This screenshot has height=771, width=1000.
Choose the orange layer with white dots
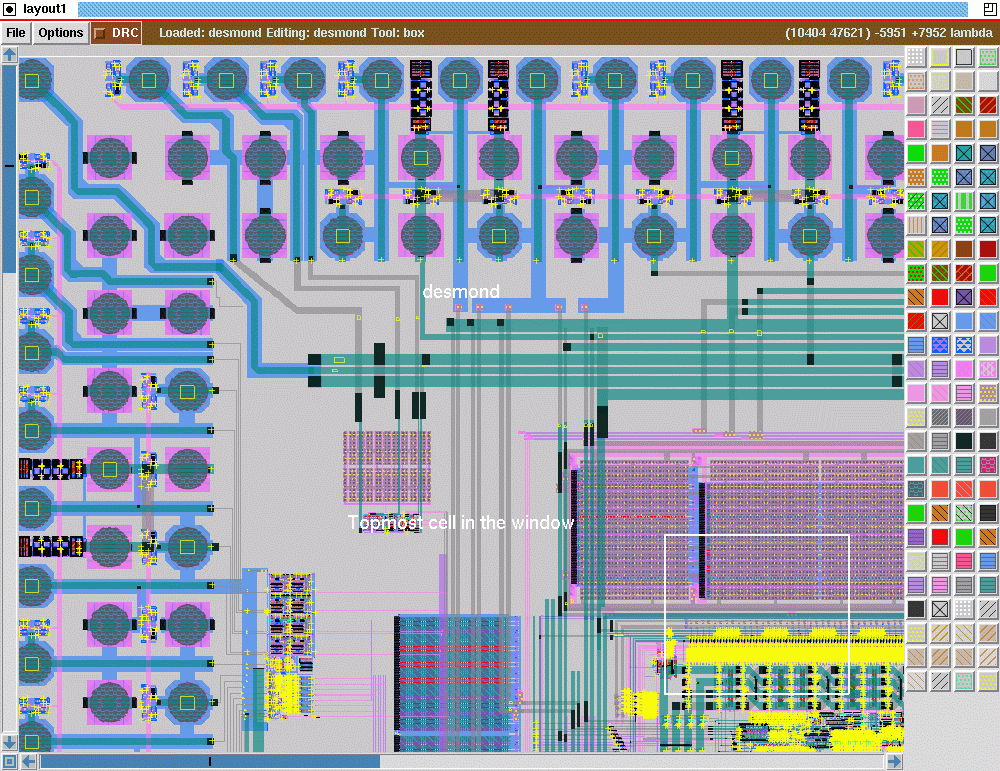916,178
